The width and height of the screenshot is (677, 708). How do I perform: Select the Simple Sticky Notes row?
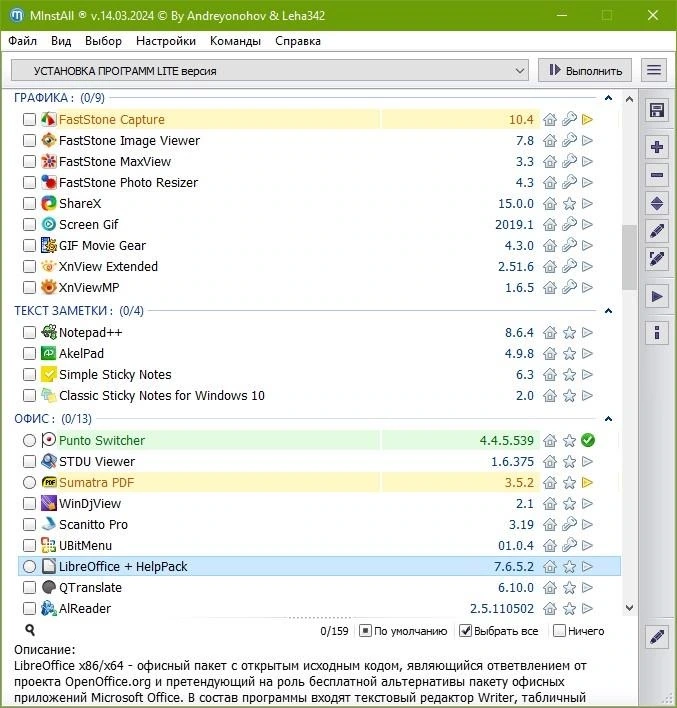319,375
